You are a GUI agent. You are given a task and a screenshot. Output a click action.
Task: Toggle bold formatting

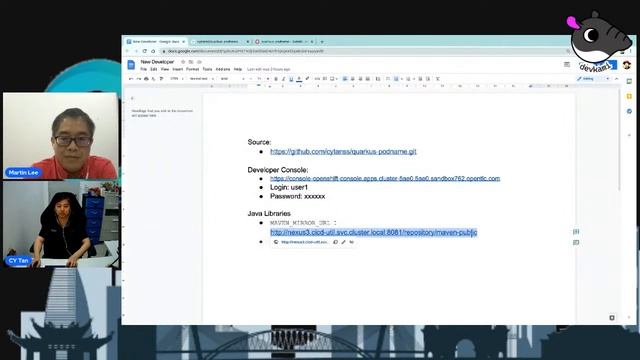(x=276, y=78)
